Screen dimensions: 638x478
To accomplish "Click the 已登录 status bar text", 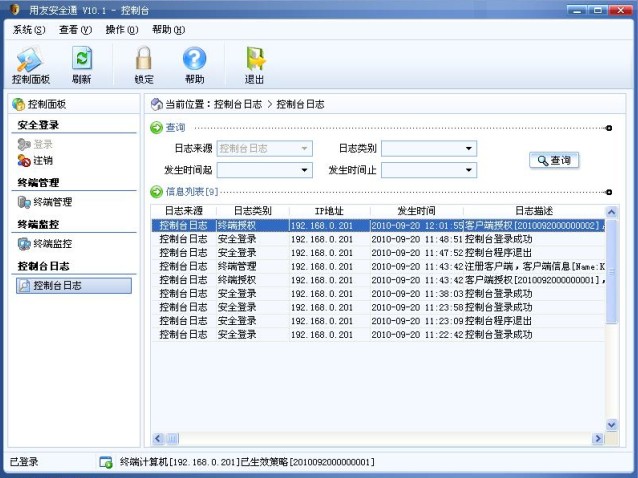I will pyautogui.click(x=24, y=462).
